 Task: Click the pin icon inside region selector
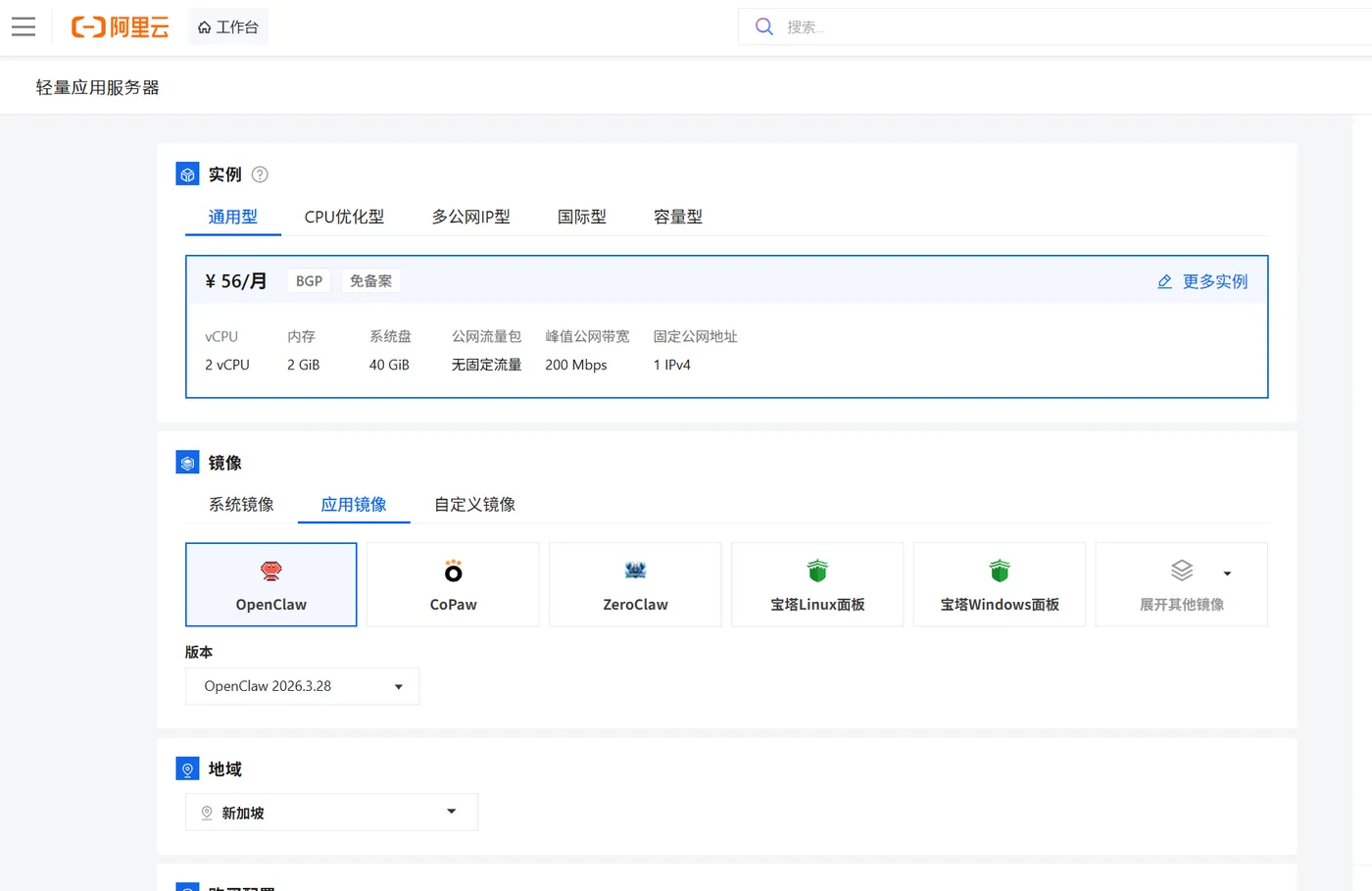207,813
